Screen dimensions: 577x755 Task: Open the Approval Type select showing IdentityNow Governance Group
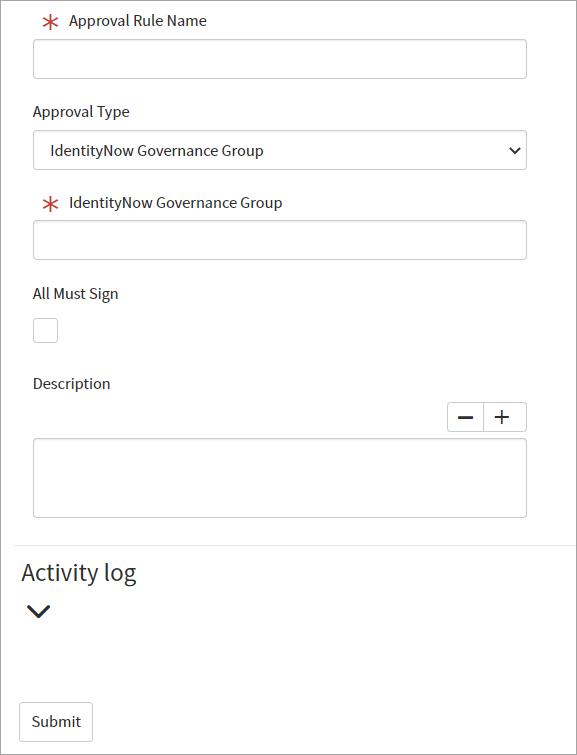[x=280, y=150]
